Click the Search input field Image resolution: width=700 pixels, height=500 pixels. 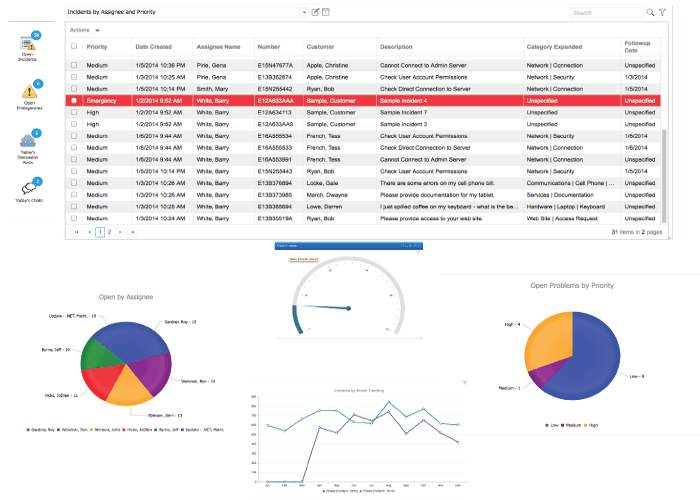(607, 12)
